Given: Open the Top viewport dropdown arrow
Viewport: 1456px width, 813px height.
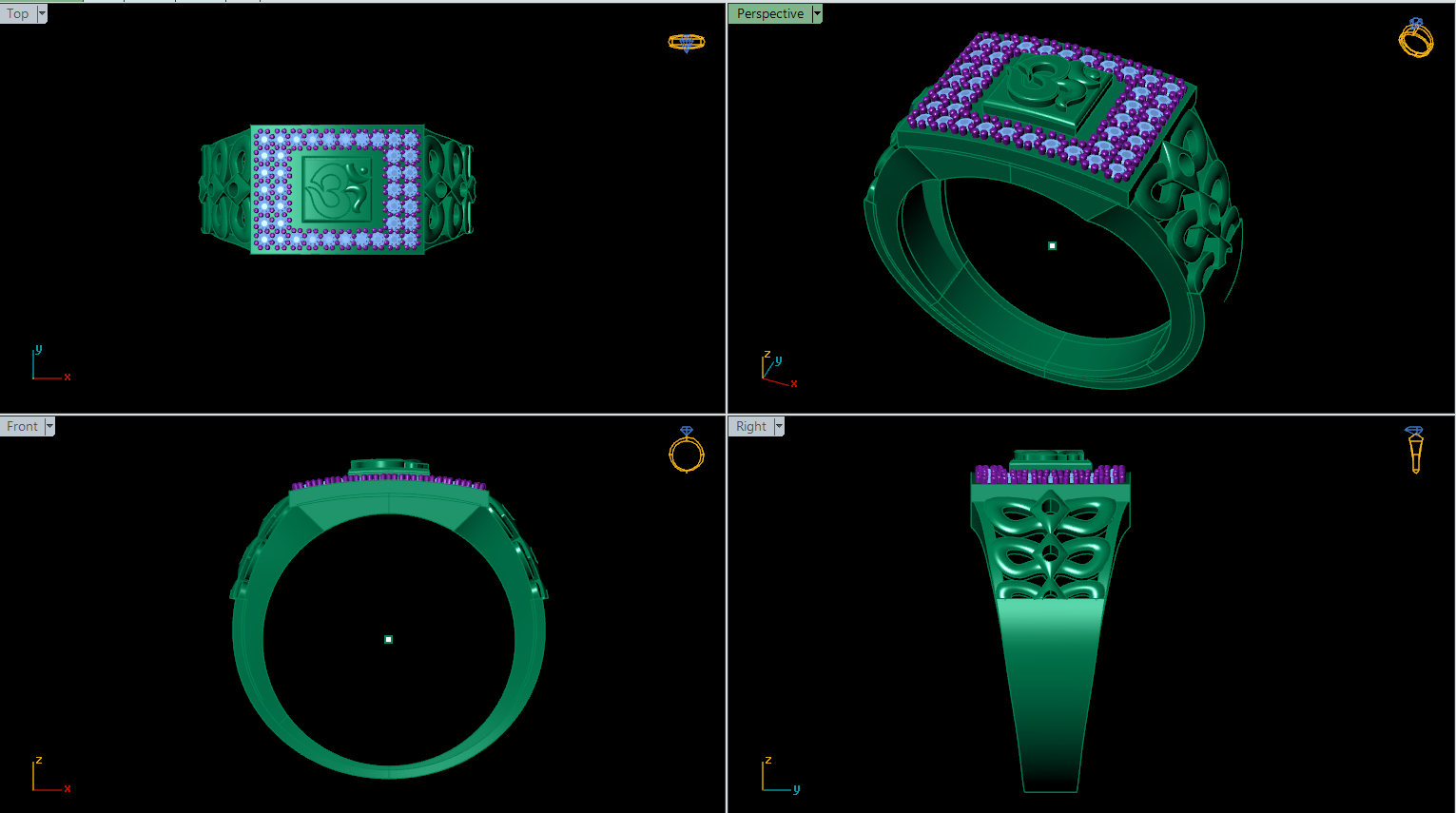Looking at the screenshot, I should (x=42, y=14).
